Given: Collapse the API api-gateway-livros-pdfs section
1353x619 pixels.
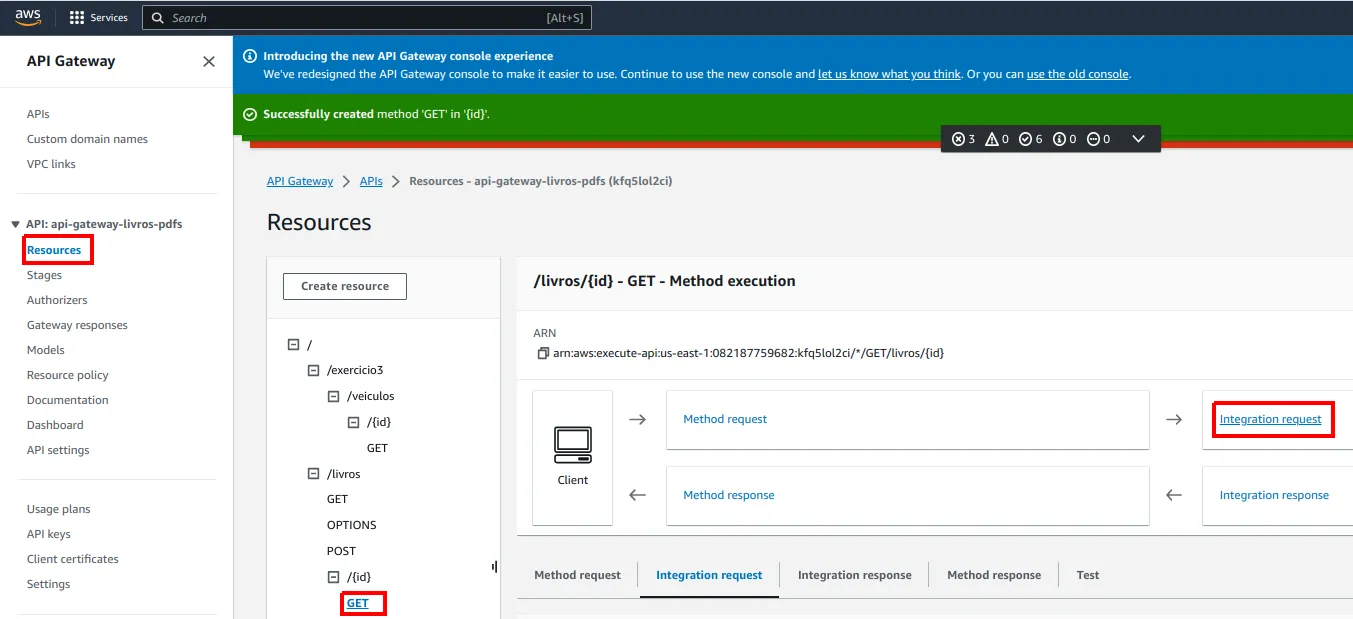Looking at the screenshot, I should [15, 224].
